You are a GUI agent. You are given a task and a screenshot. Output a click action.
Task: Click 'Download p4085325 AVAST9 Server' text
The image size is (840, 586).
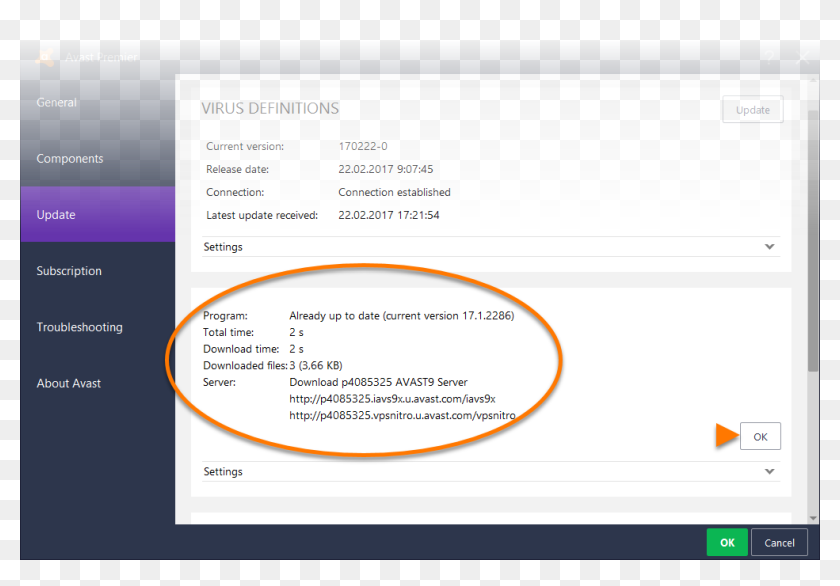point(378,382)
